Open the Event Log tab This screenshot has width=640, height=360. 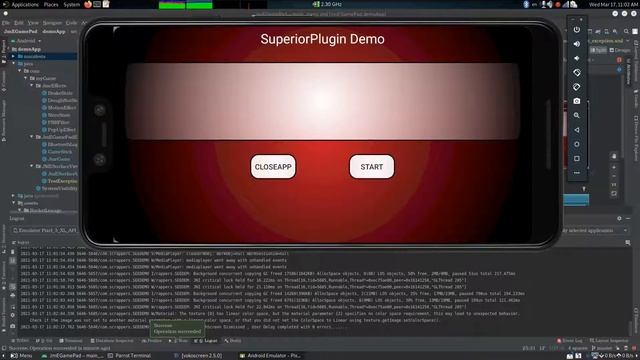[x=570, y=340]
